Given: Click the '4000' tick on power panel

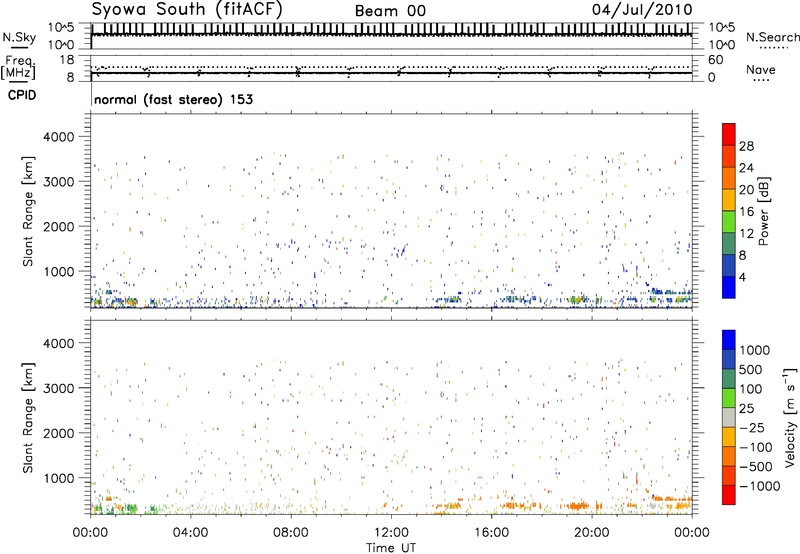Looking at the screenshot, I should [x=59, y=137].
